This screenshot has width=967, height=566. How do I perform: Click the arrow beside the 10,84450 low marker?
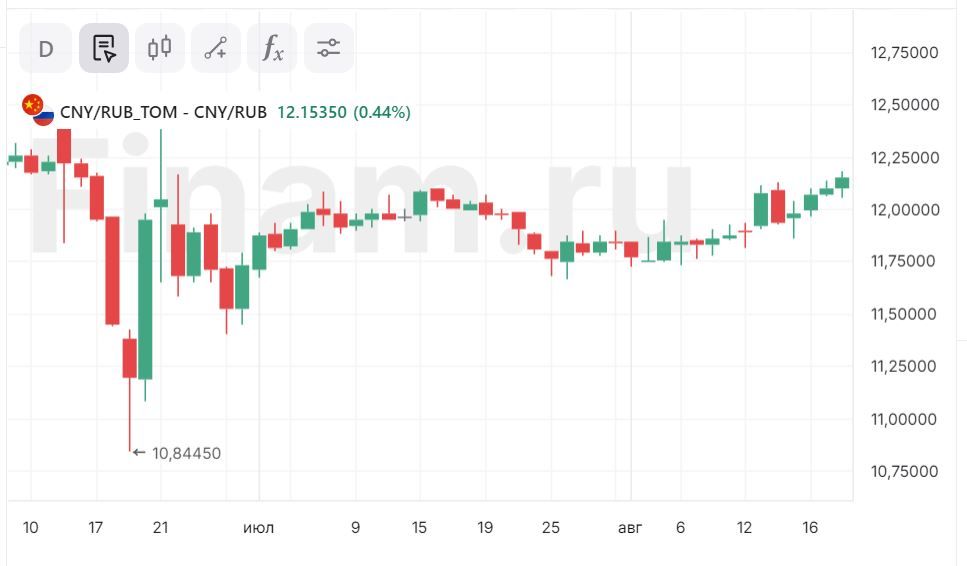139,453
